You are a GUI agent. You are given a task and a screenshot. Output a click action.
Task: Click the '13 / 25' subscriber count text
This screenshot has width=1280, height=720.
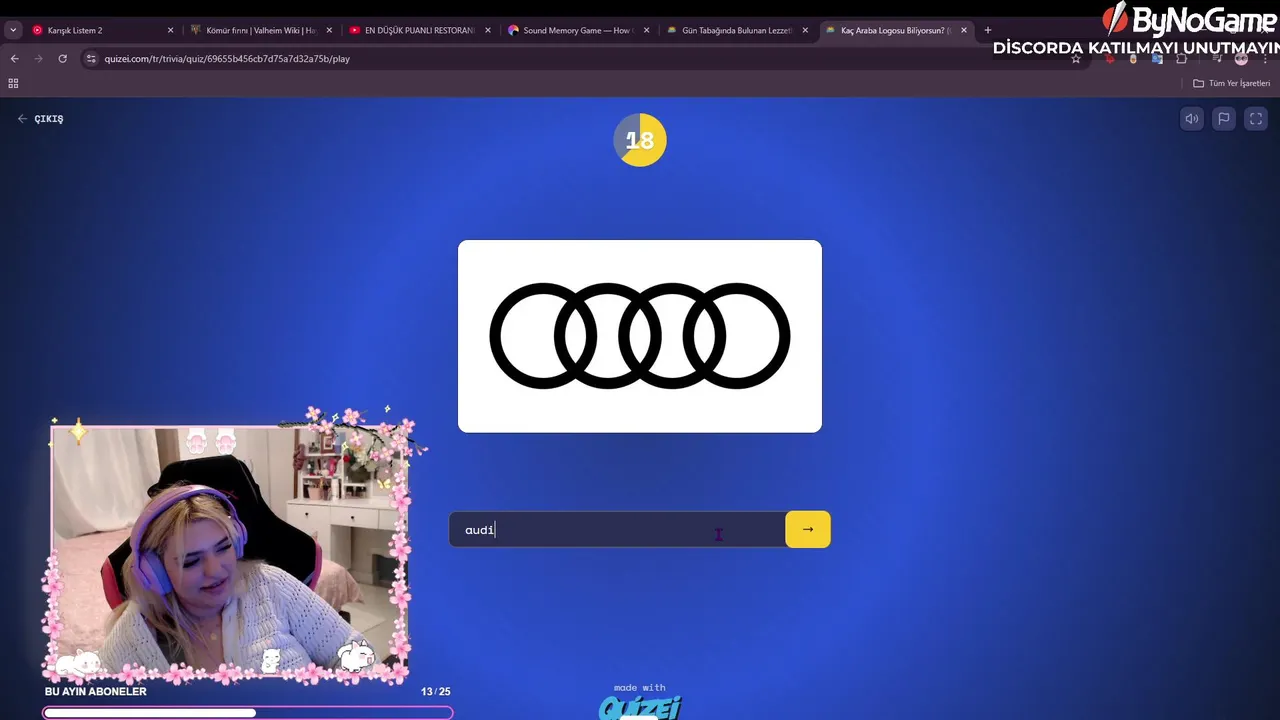point(436,692)
